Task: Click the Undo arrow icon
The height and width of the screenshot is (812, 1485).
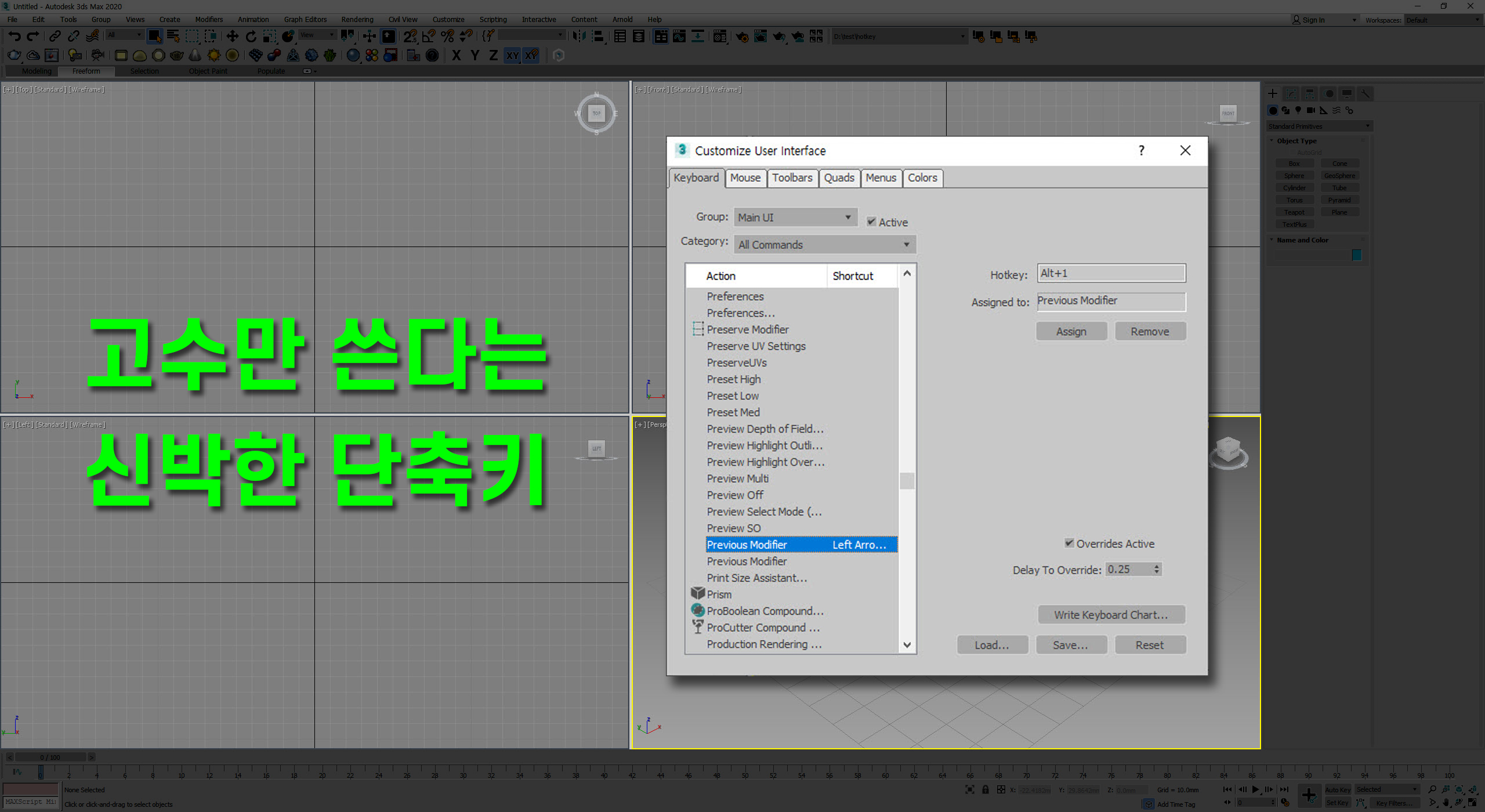Action: (x=14, y=37)
